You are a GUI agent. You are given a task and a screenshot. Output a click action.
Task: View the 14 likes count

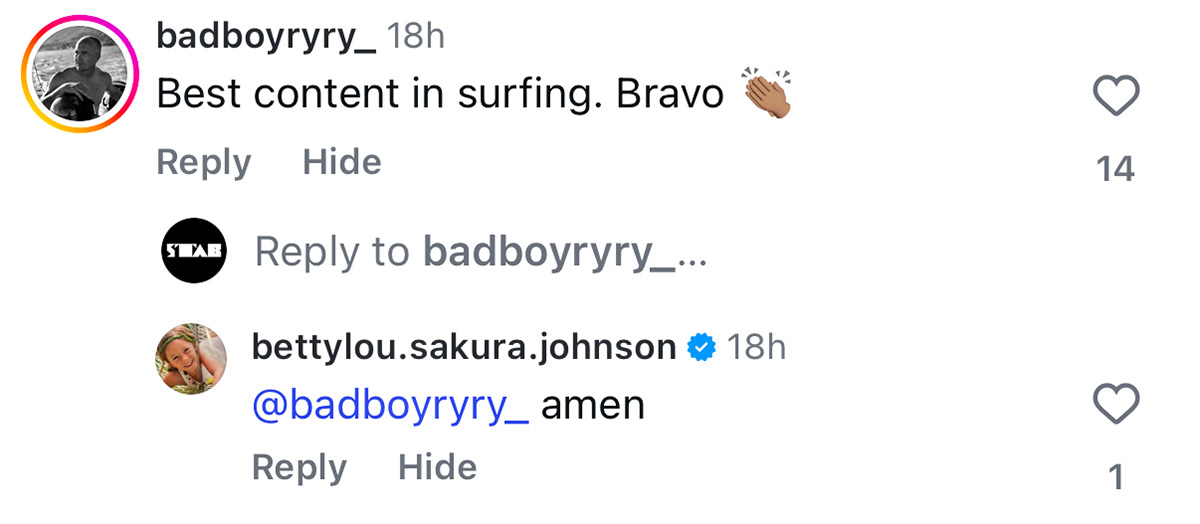coord(1116,170)
